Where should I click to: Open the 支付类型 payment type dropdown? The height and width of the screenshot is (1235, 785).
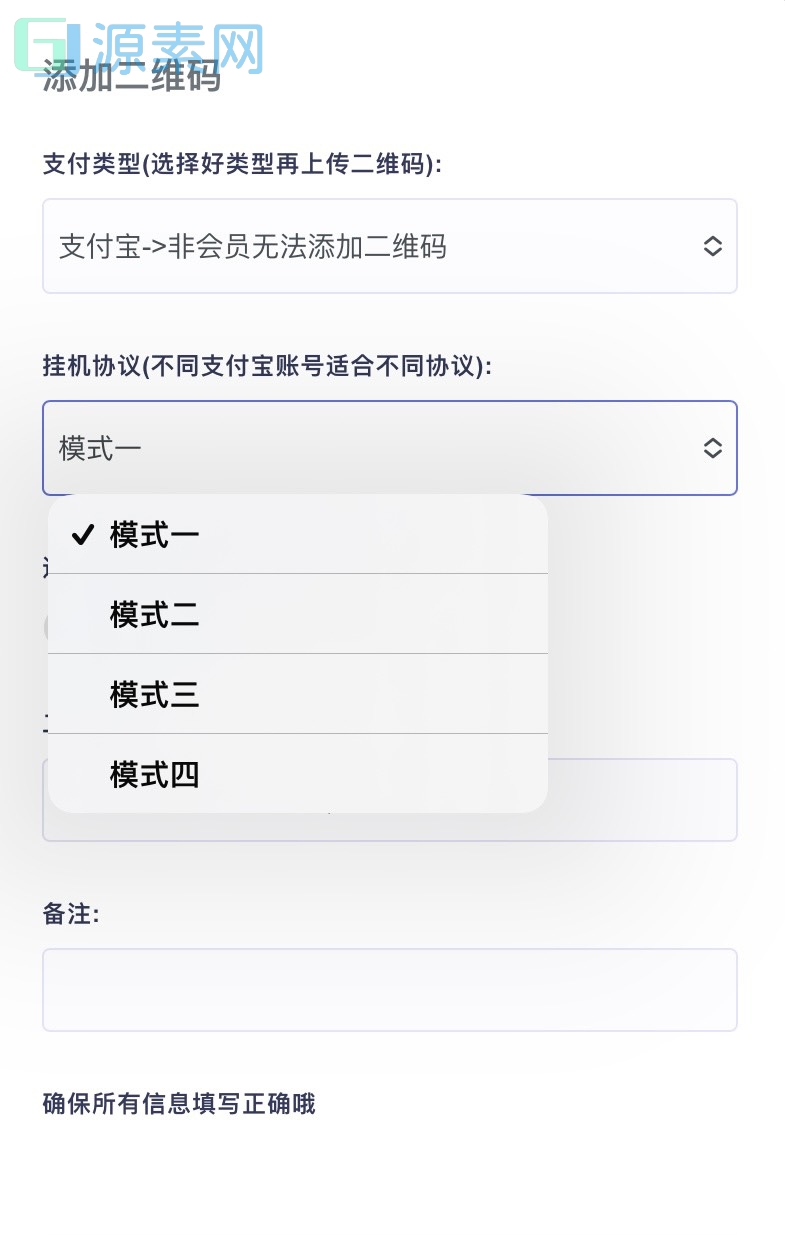click(390, 247)
